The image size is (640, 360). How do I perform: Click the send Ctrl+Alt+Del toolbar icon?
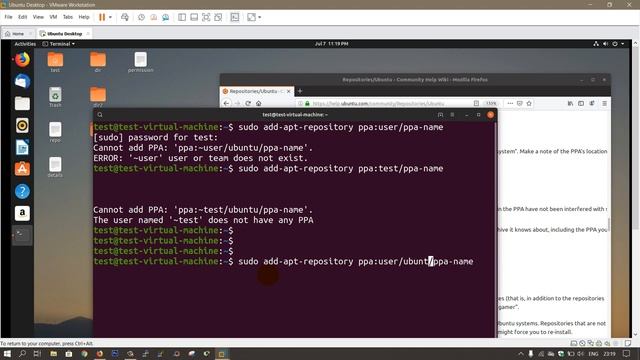[x=125, y=17]
